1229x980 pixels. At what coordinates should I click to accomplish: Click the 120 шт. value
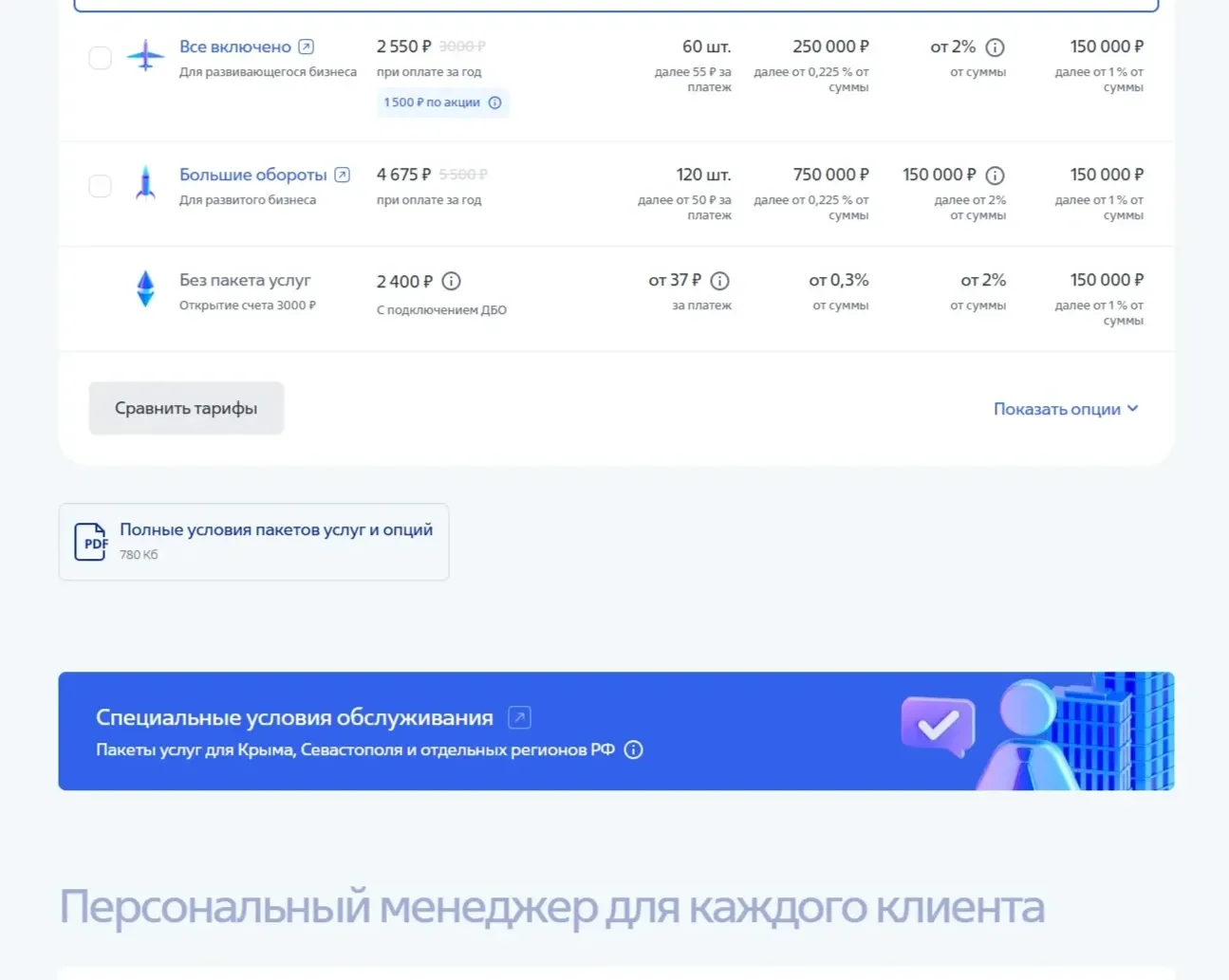pyautogui.click(x=704, y=175)
